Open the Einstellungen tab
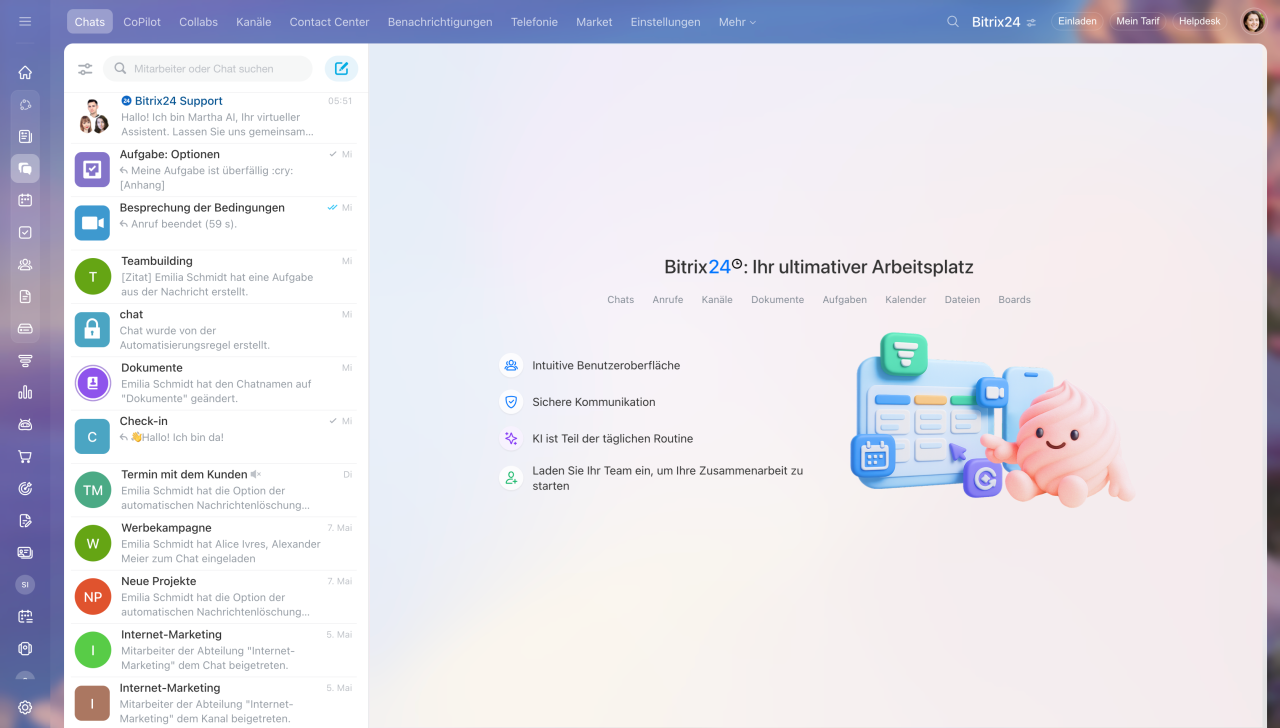This screenshot has width=1280, height=728. pyautogui.click(x=665, y=22)
